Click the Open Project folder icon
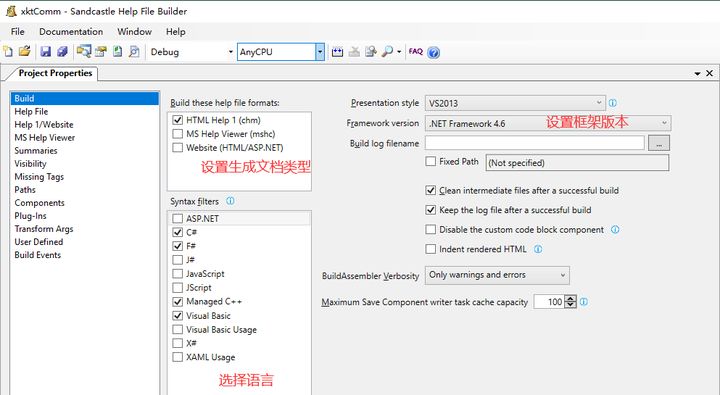 coord(25,51)
